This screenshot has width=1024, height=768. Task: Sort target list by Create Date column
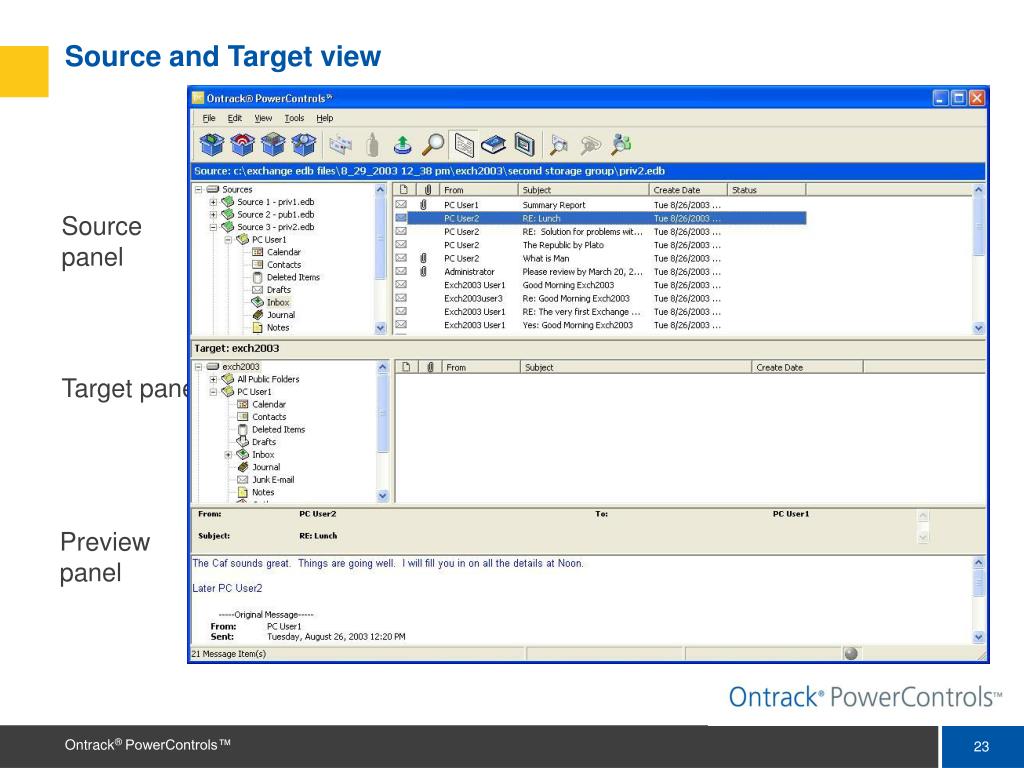(807, 368)
